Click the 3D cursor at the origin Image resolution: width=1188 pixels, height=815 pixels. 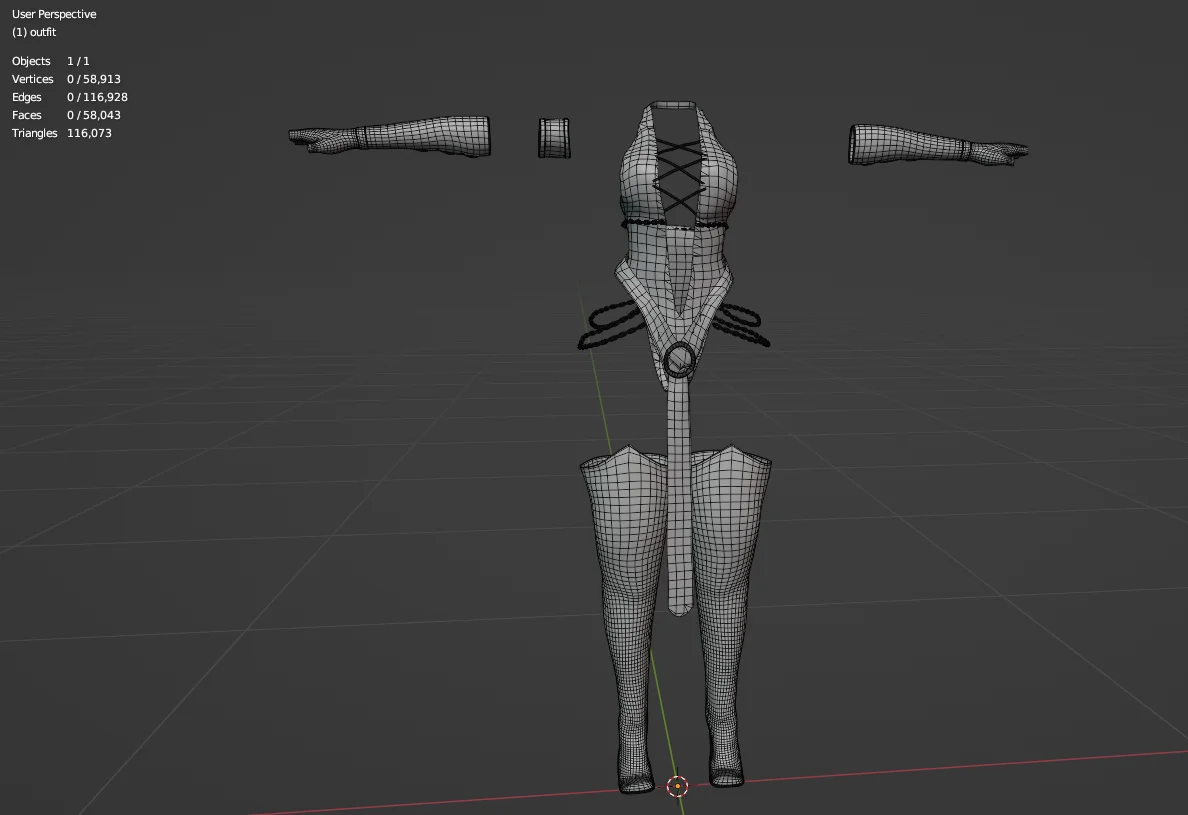point(678,786)
